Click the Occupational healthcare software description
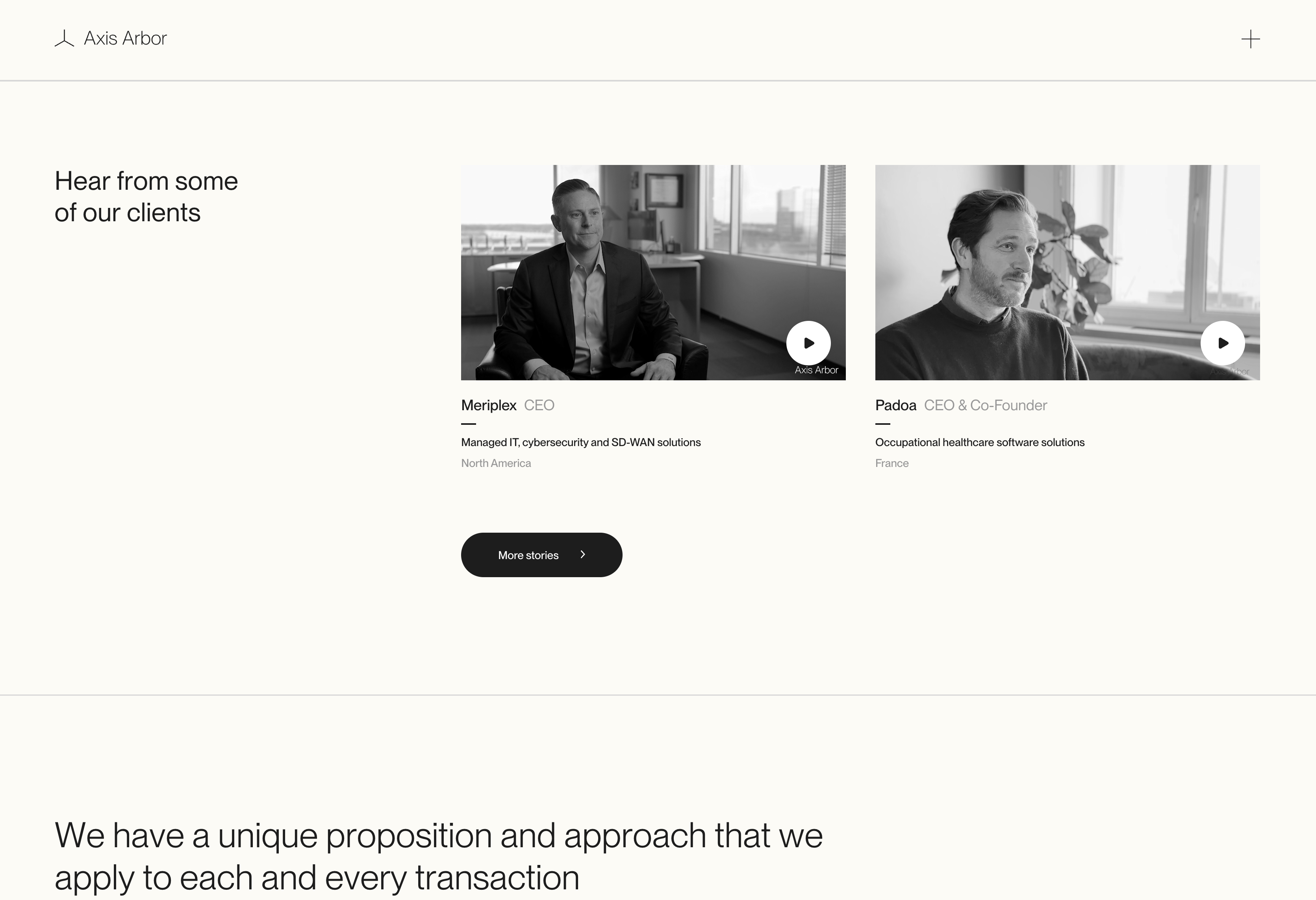This screenshot has height=900, width=1316. click(980, 443)
